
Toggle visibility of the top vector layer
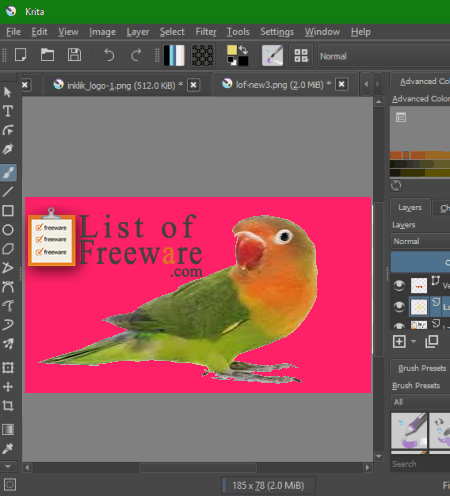(x=399, y=285)
